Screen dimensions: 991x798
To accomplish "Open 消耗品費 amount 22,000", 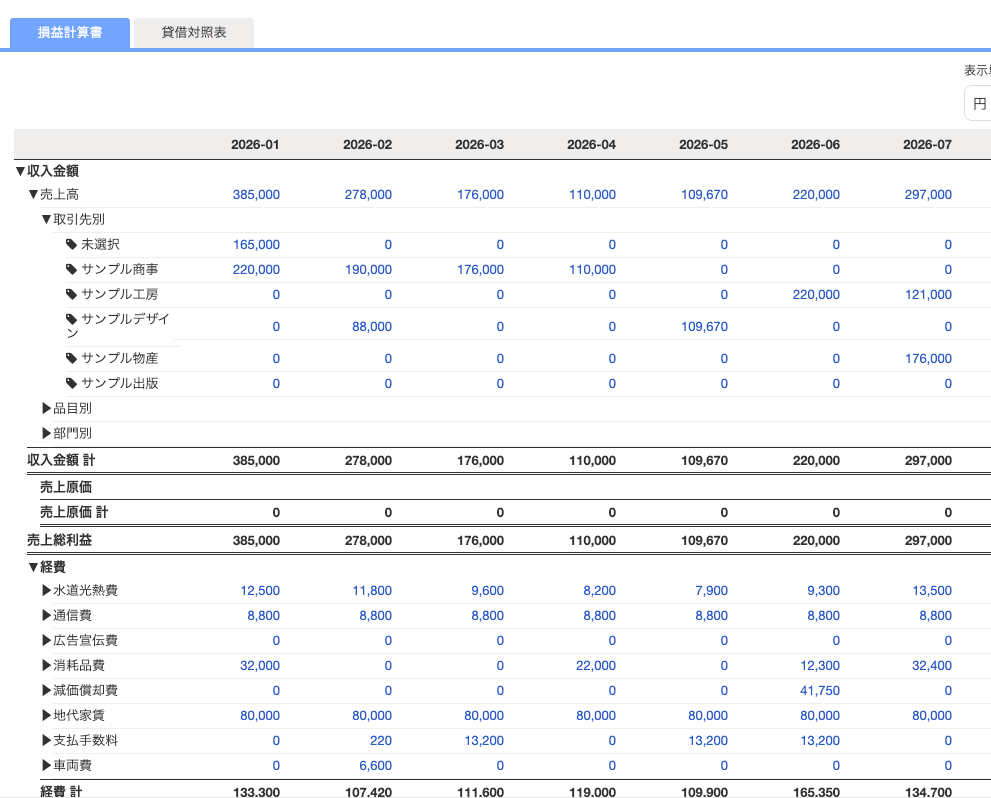I will click(x=595, y=665).
